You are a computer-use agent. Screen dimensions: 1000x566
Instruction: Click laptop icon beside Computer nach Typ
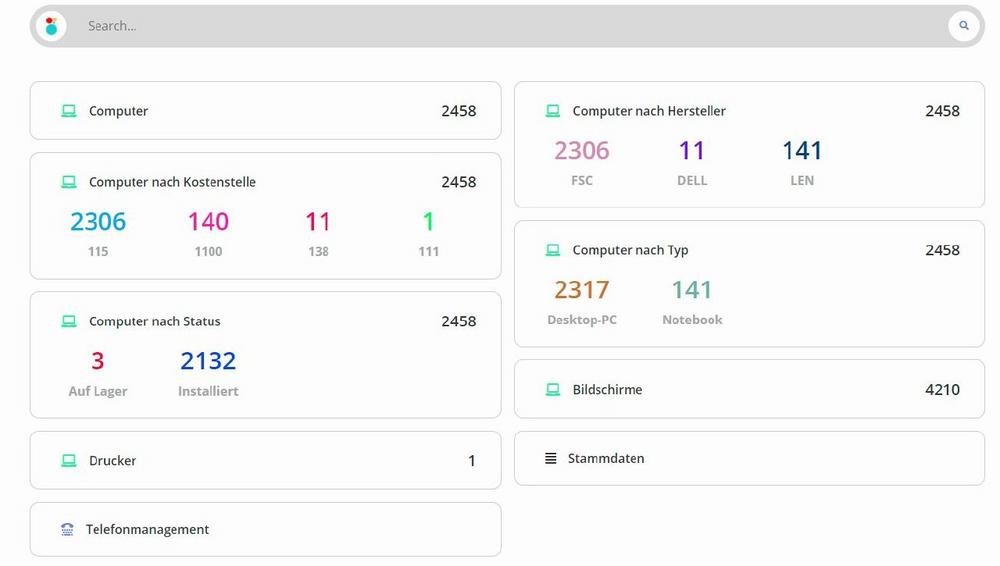tap(553, 250)
